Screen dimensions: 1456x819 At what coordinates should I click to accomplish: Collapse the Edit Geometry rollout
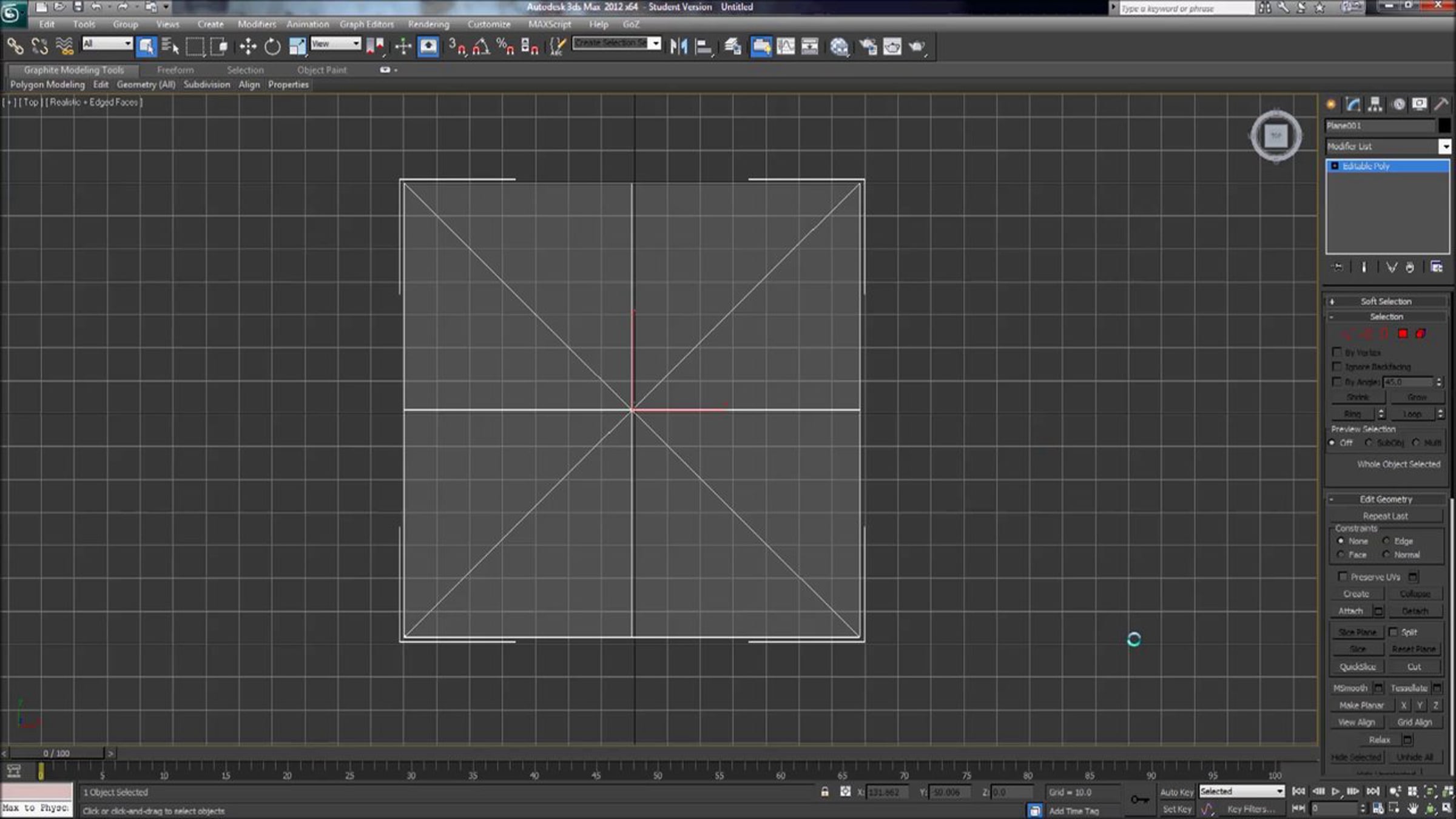[x=1386, y=499]
